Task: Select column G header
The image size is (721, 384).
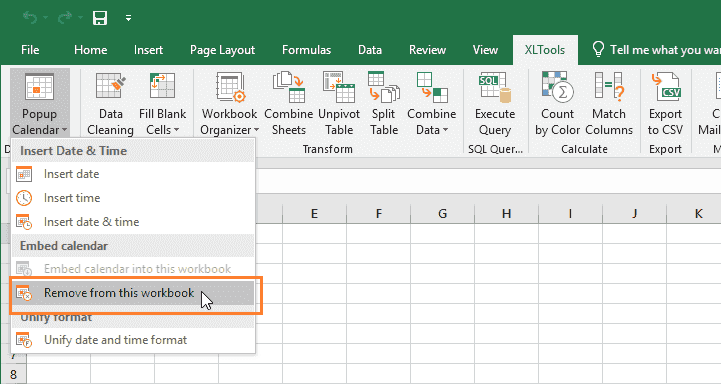Action: coord(442,213)
